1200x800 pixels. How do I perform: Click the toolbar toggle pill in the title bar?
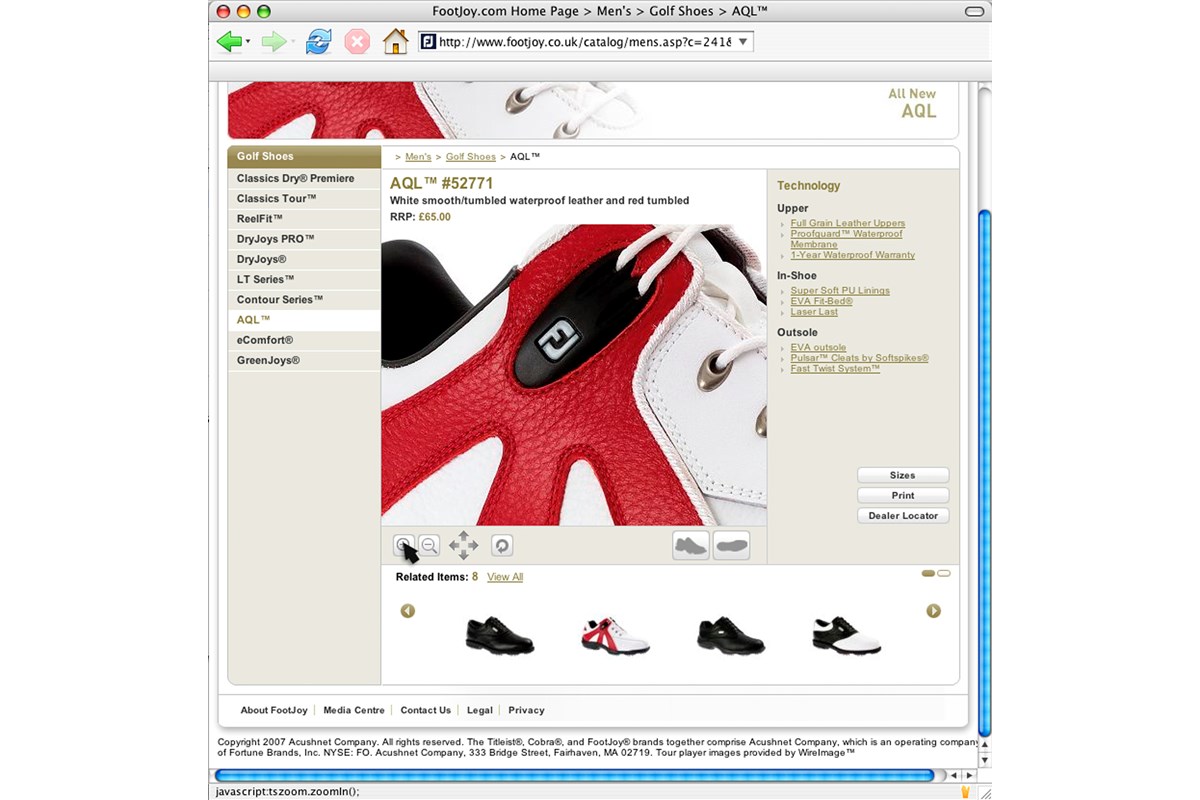coord(973,11)
